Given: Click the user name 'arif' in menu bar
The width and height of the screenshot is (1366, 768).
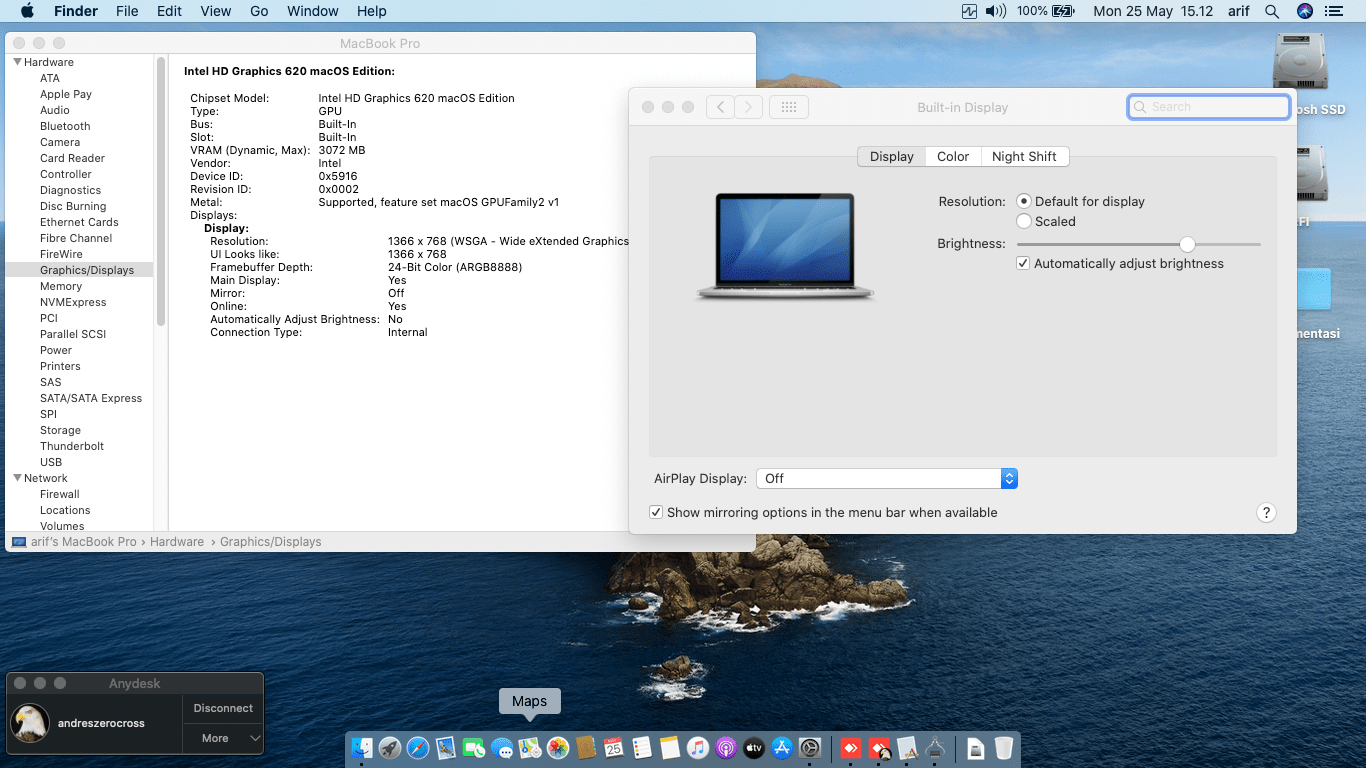Looking at the screenshot, I should (x=1237, y=11).
